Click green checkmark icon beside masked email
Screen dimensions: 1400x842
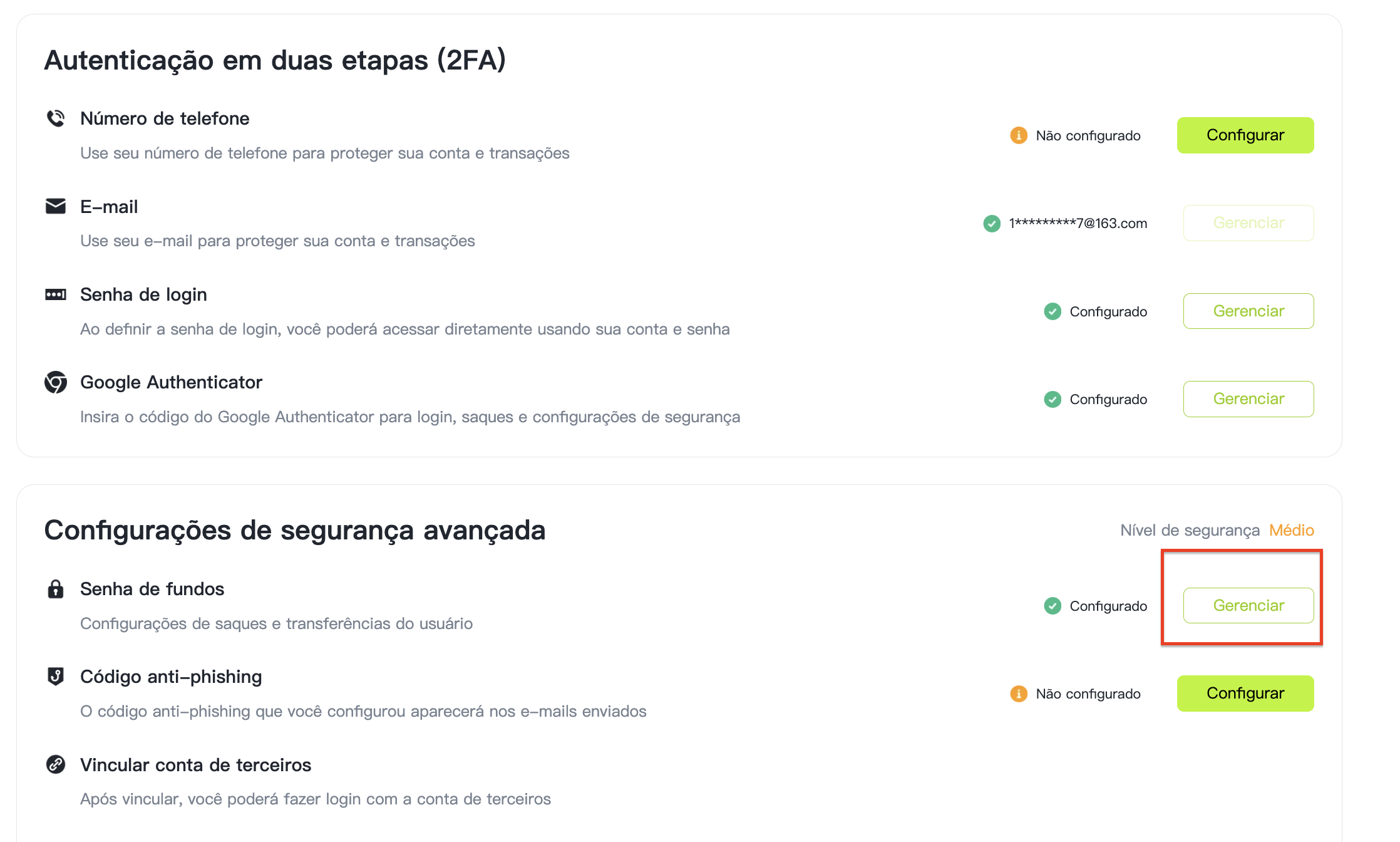(992, 223)
